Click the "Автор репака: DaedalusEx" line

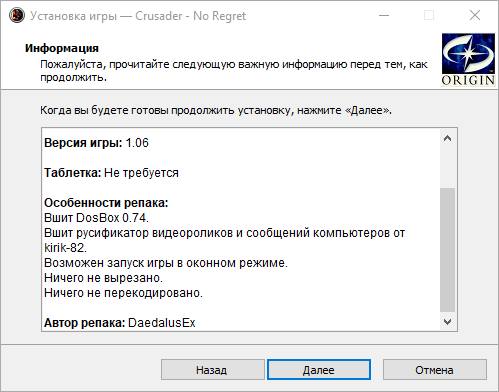[120, 323]
